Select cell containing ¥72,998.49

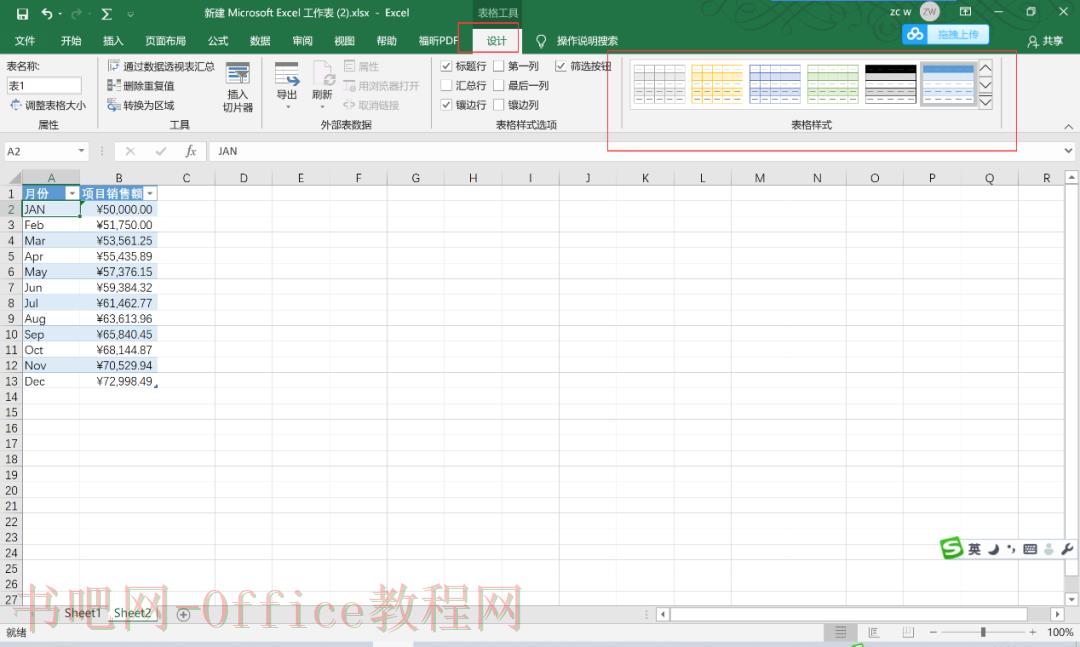(118, 381)
